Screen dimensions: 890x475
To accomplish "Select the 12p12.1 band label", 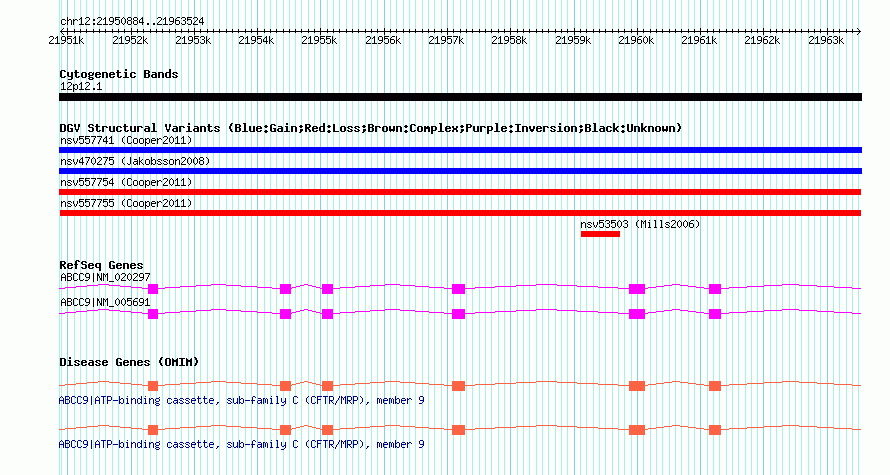I will [x=81, y=86].
